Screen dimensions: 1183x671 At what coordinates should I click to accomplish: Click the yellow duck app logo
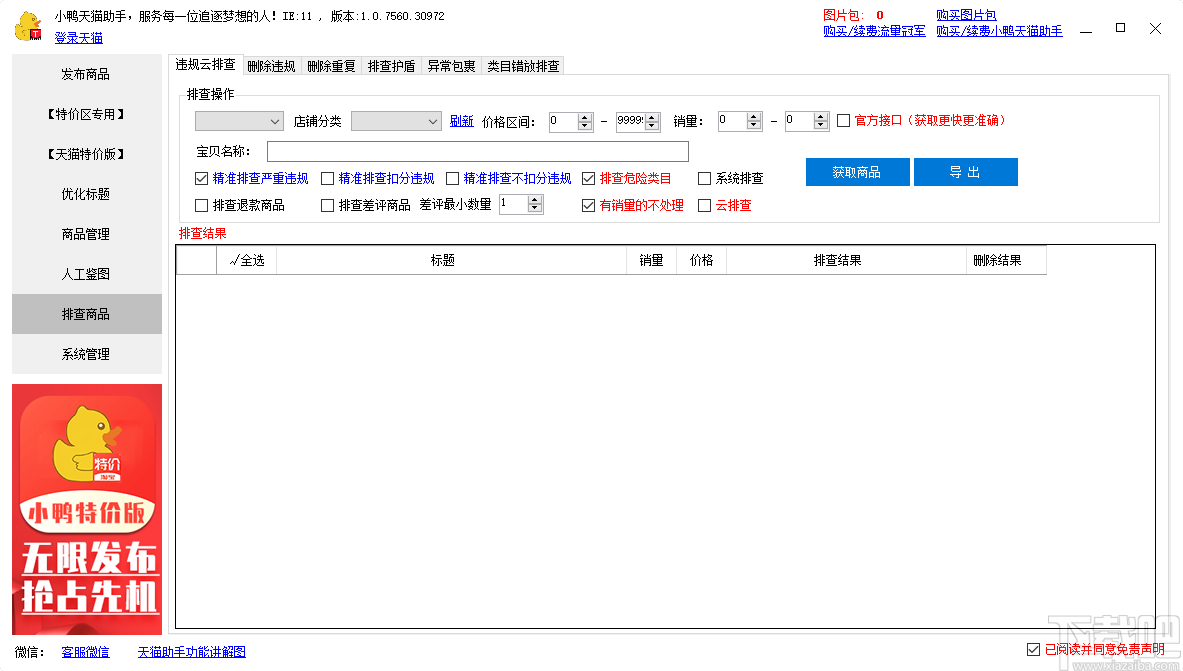(x=28, y=26)
